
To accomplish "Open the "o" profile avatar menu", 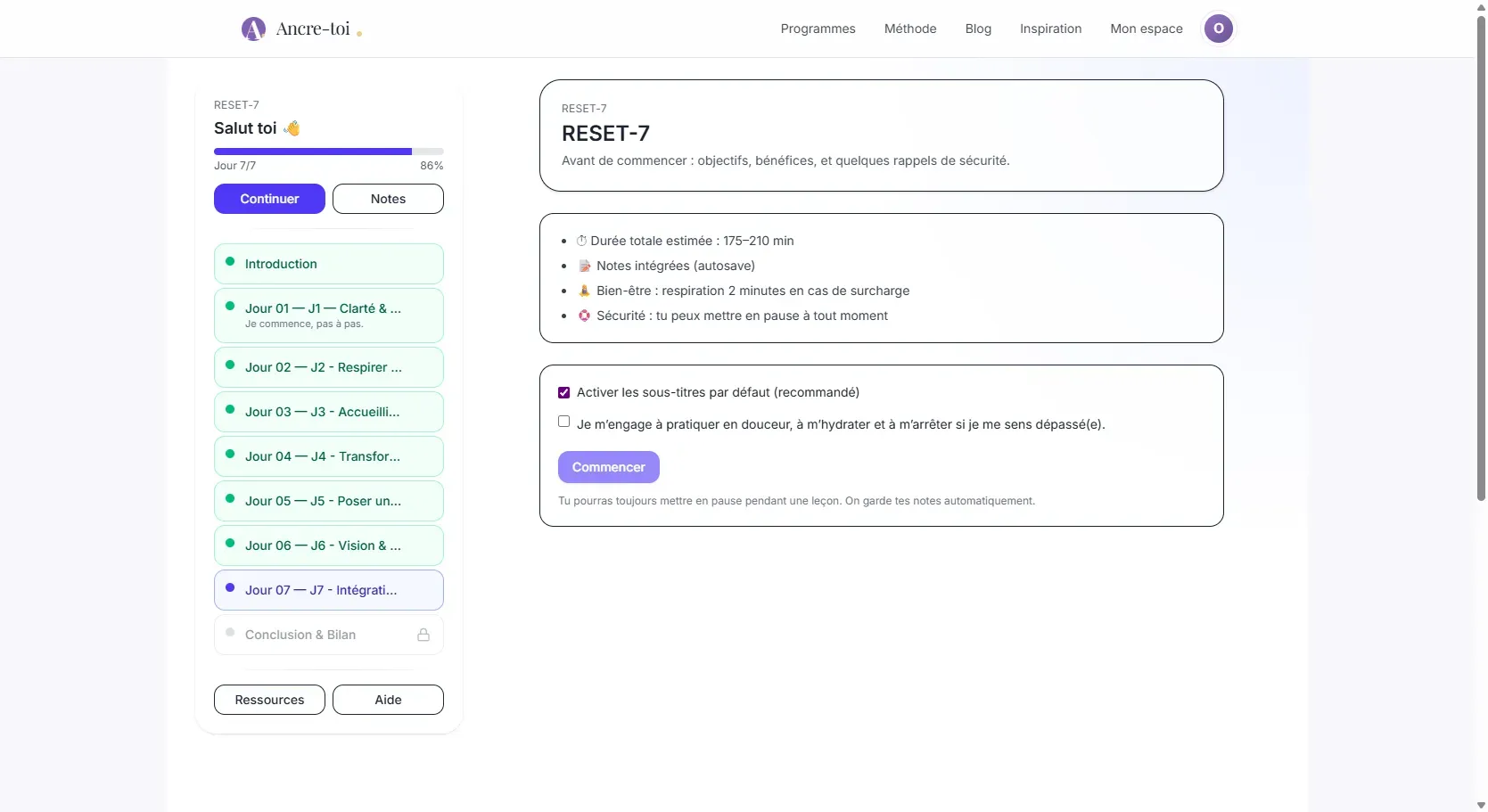I will [x=1218, y=28].
